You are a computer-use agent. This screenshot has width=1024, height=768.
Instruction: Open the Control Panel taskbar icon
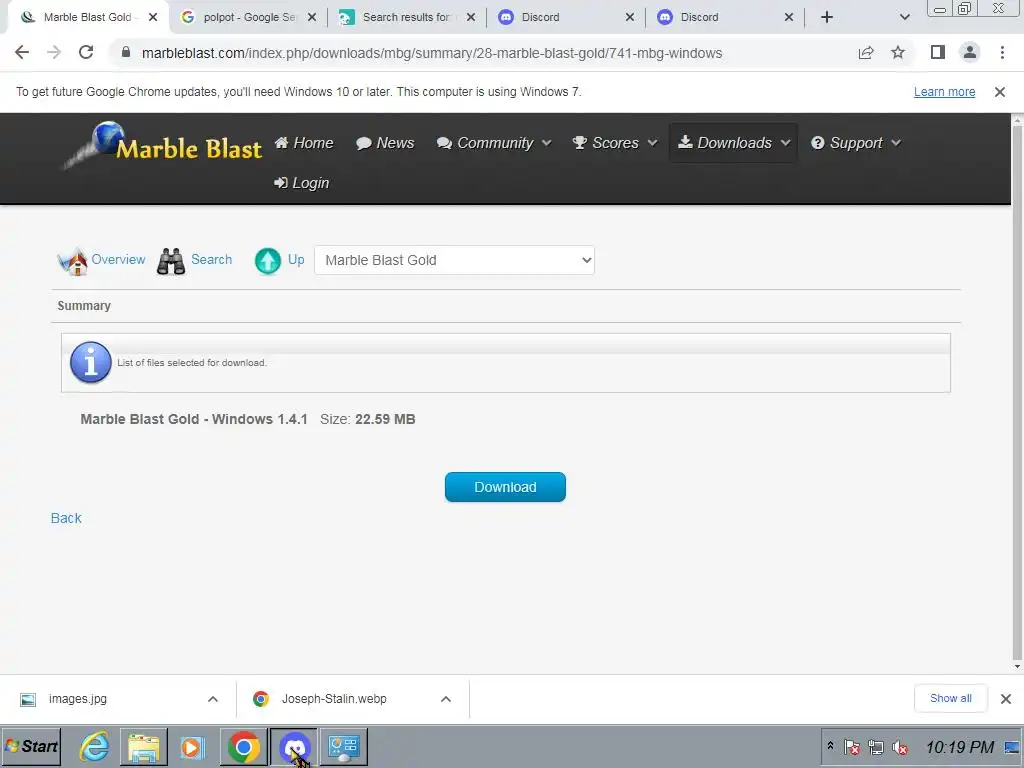pos(344,746)
